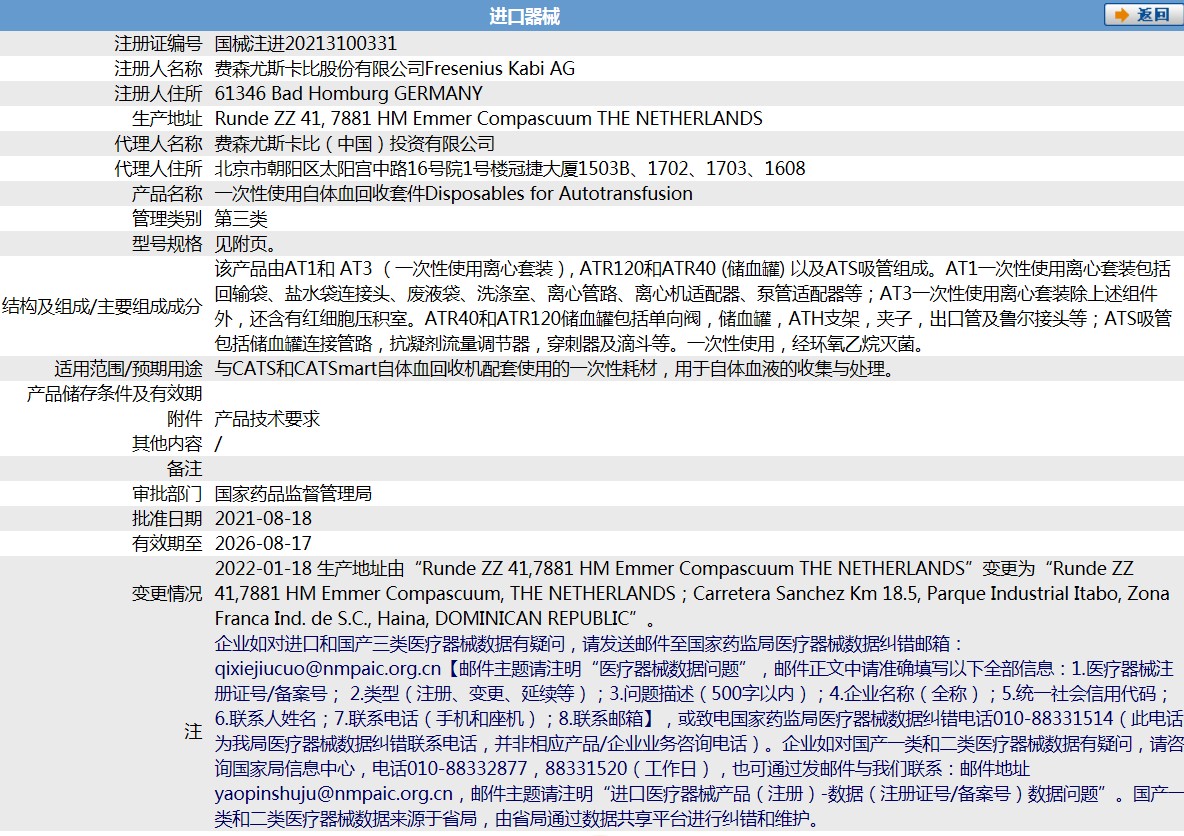
Task: Click approval date 2021-08-18
Action: (264, 518)
